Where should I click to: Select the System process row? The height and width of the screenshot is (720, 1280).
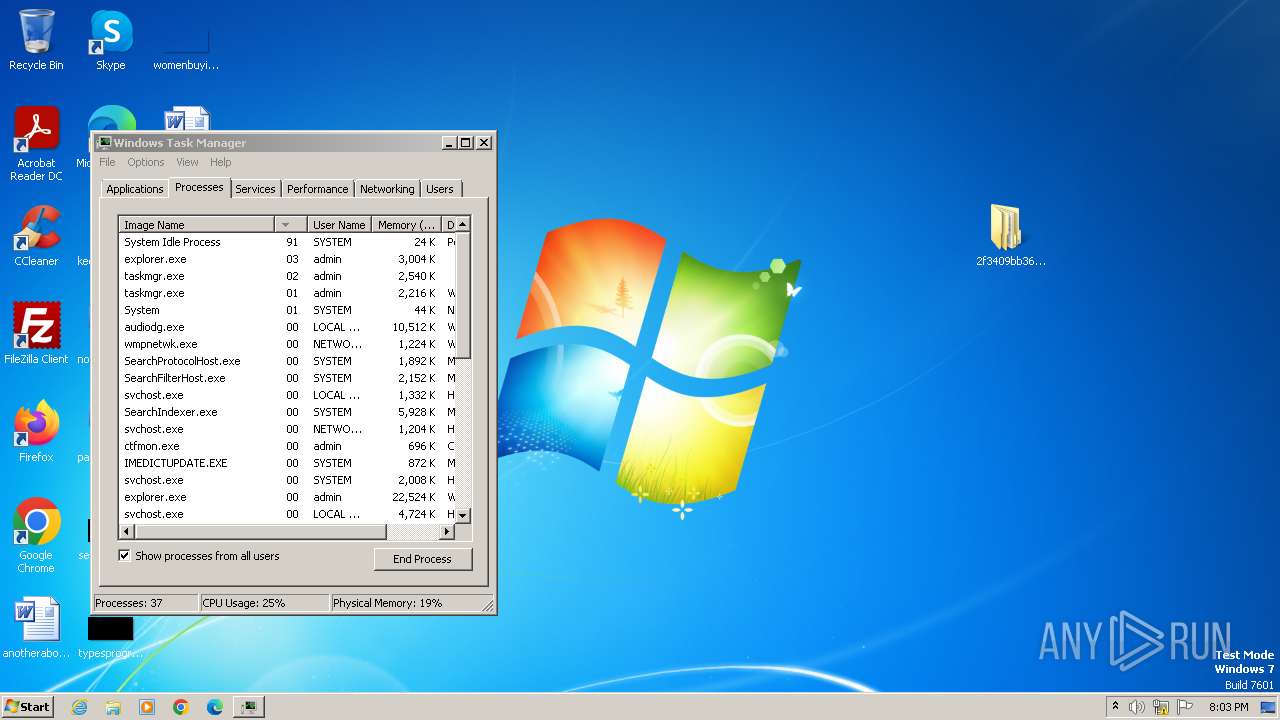pyautogui.click(x=287, y=310)
